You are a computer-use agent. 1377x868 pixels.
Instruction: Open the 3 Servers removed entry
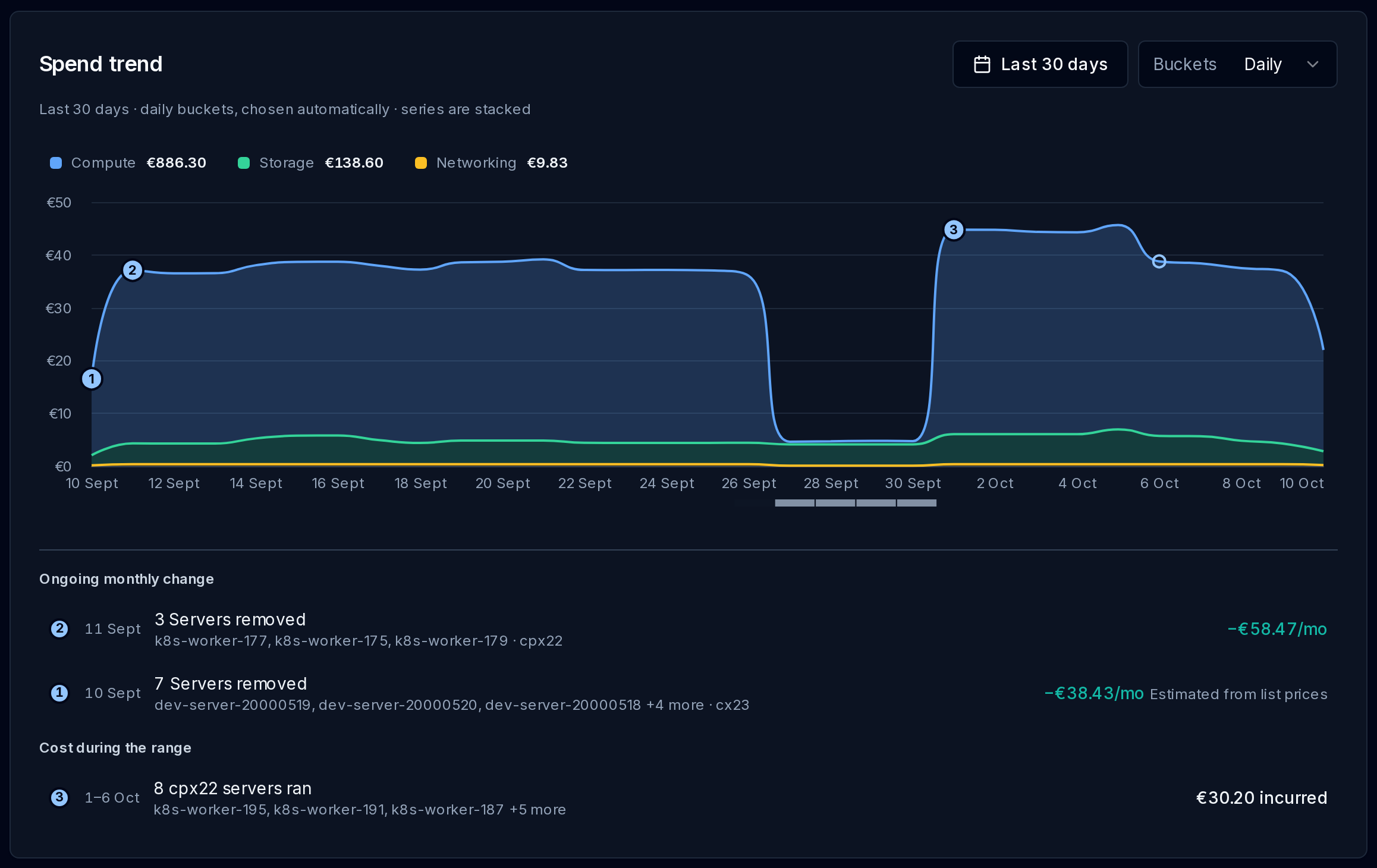(688, 629)
